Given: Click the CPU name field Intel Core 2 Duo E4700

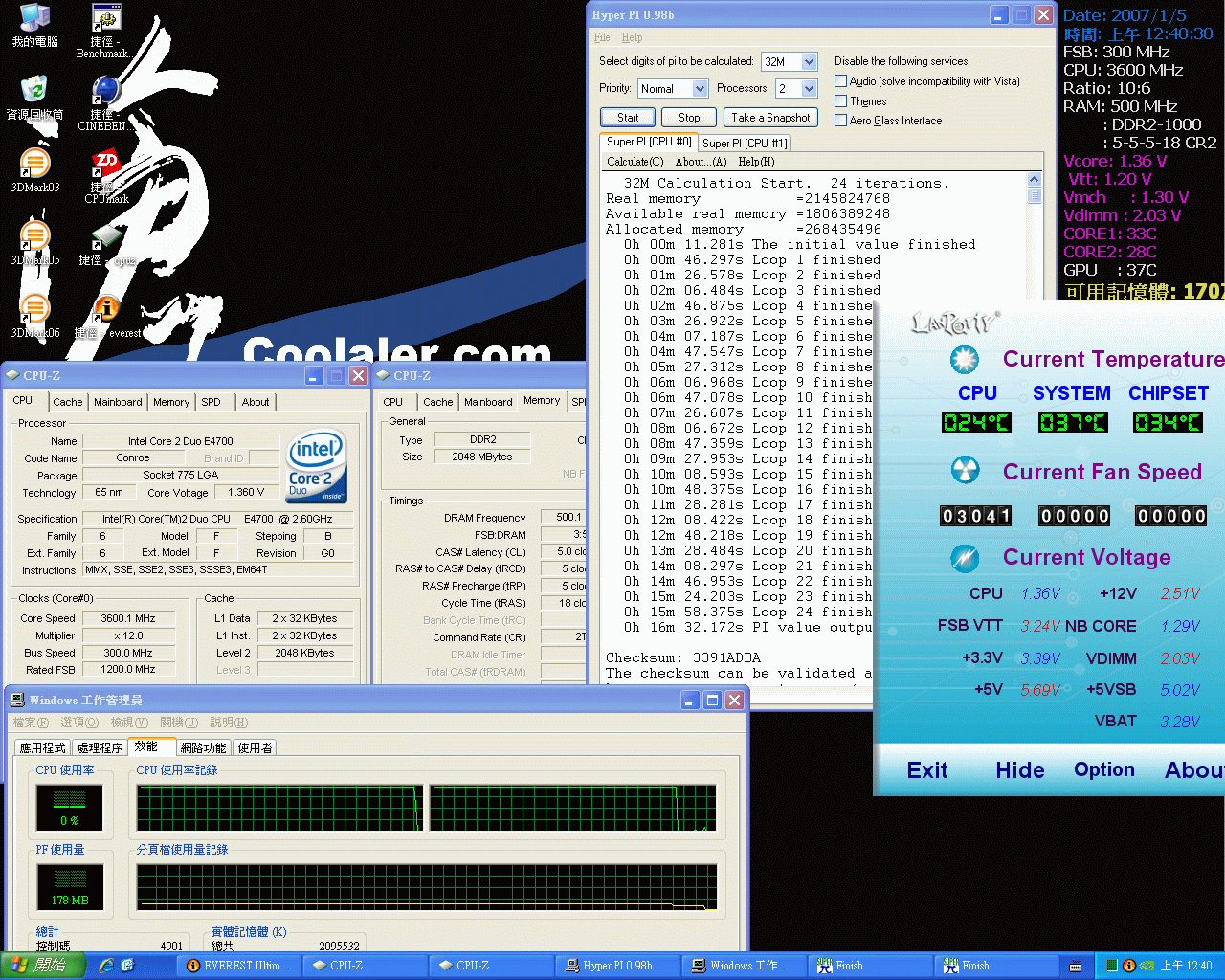Looking at the screenshot, I should [x=181, y=441].
